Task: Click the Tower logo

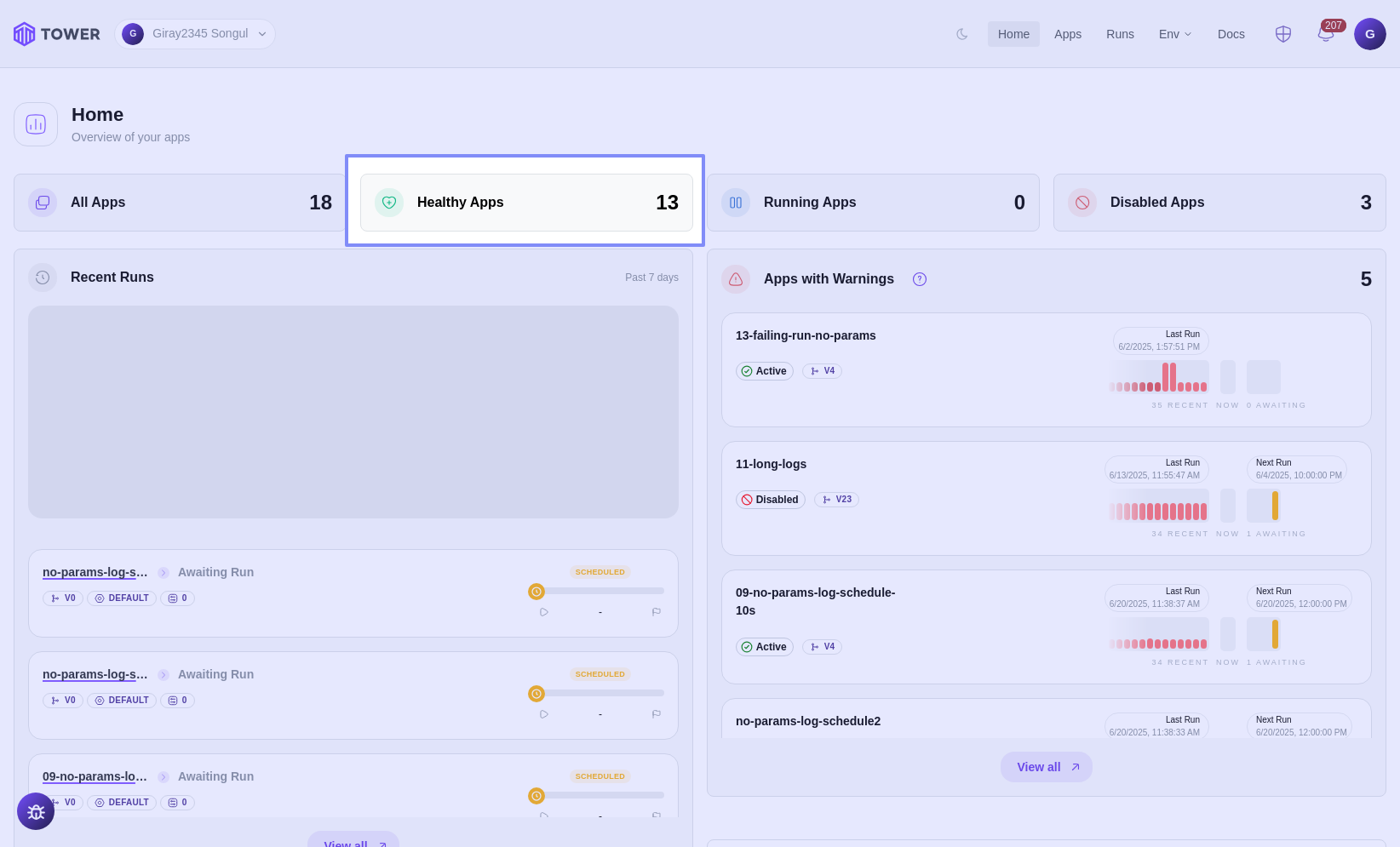Action: click(57, 34)
